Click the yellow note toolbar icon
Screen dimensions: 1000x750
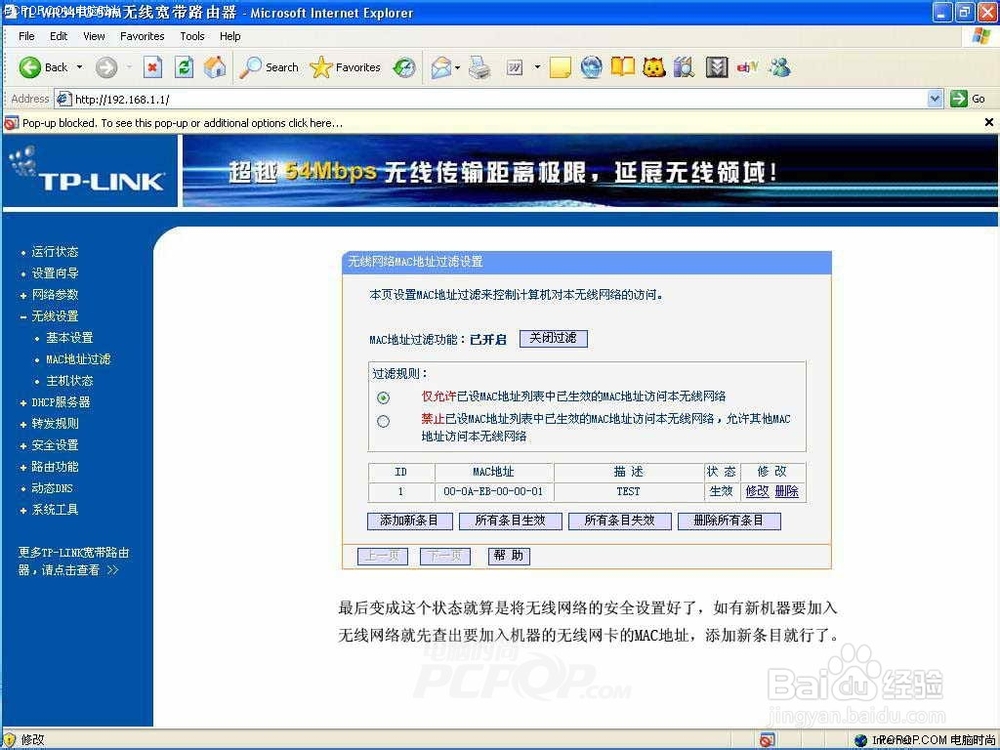pyautogui.click(x=560, y=67)
